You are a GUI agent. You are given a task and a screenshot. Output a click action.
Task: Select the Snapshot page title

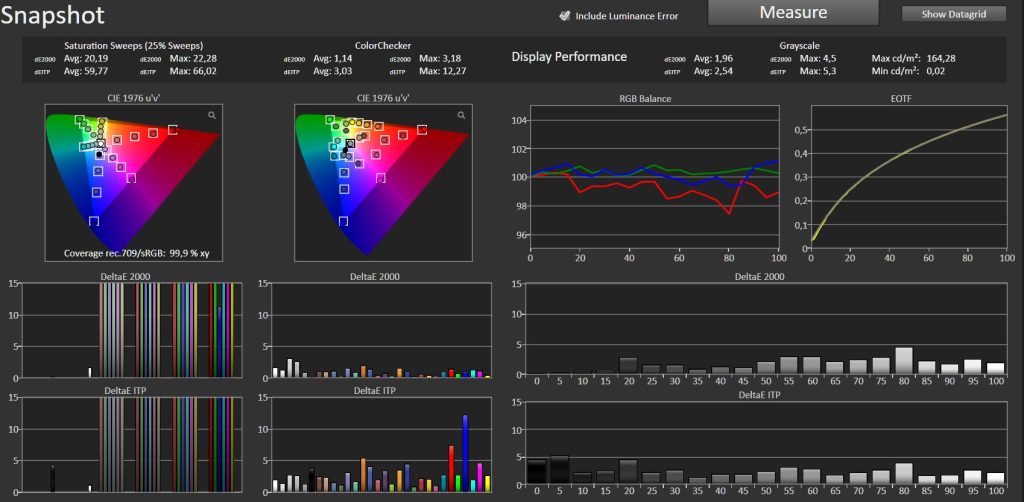52,14
